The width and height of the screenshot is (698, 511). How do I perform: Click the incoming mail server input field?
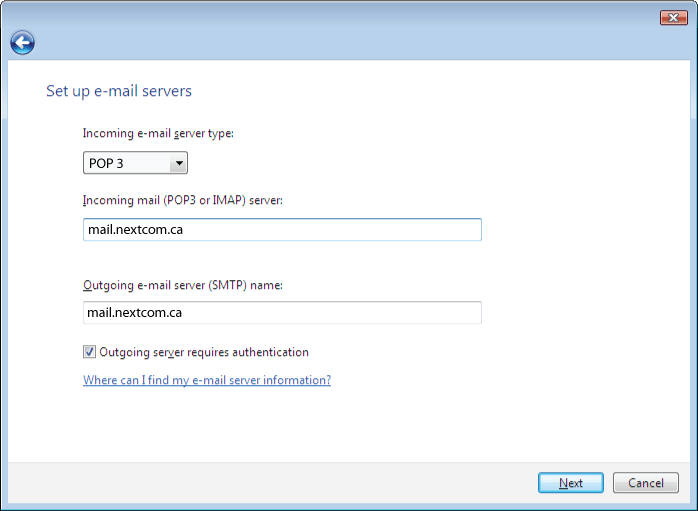[282, 230]
